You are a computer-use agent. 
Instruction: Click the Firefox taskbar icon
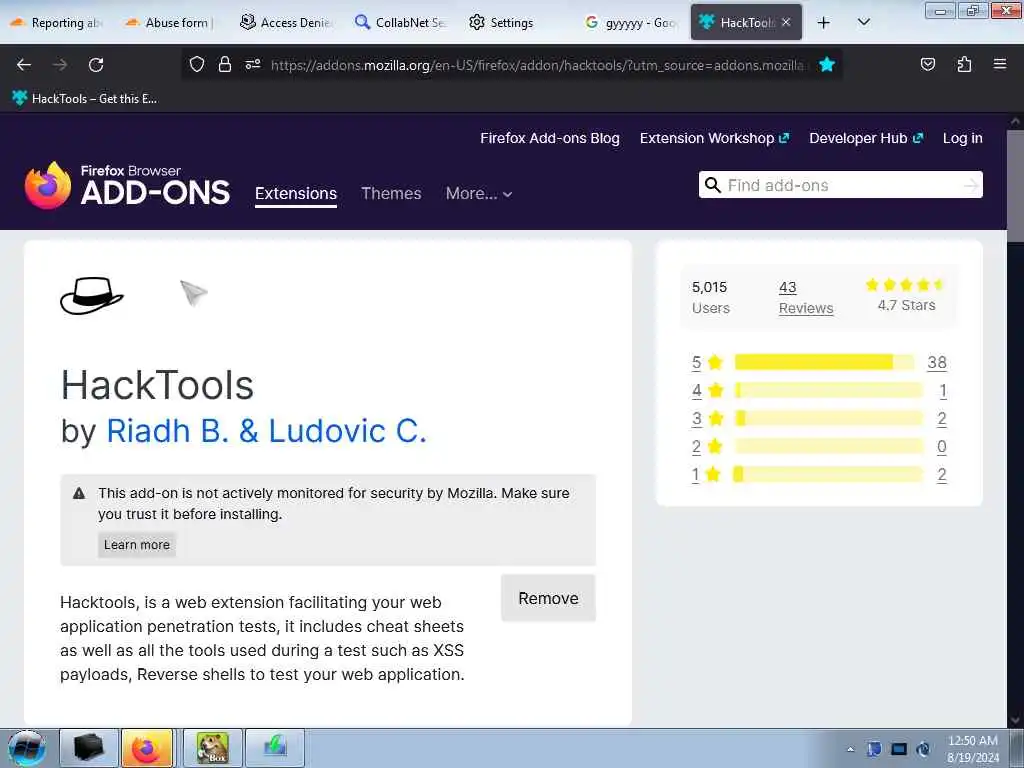point(147,748)
